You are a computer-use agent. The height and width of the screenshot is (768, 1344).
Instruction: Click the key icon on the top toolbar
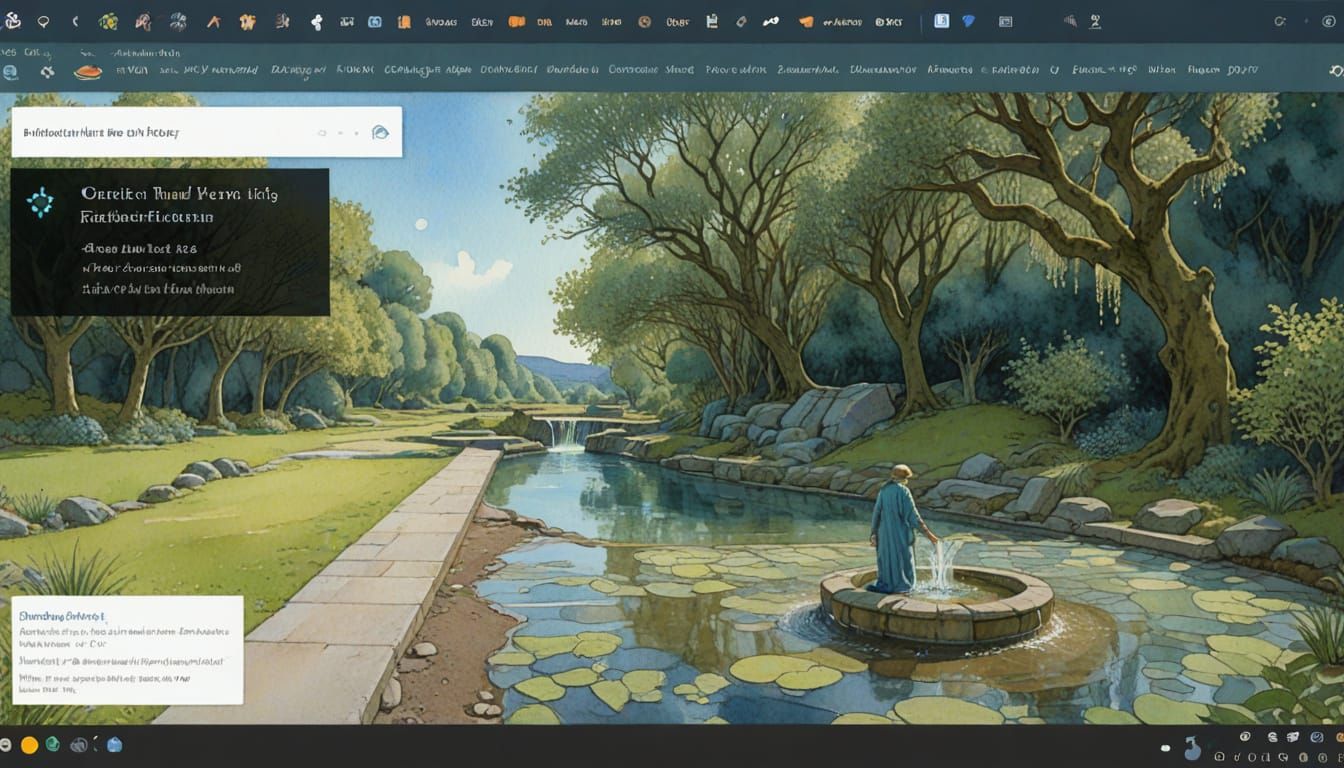click(770, 18)
